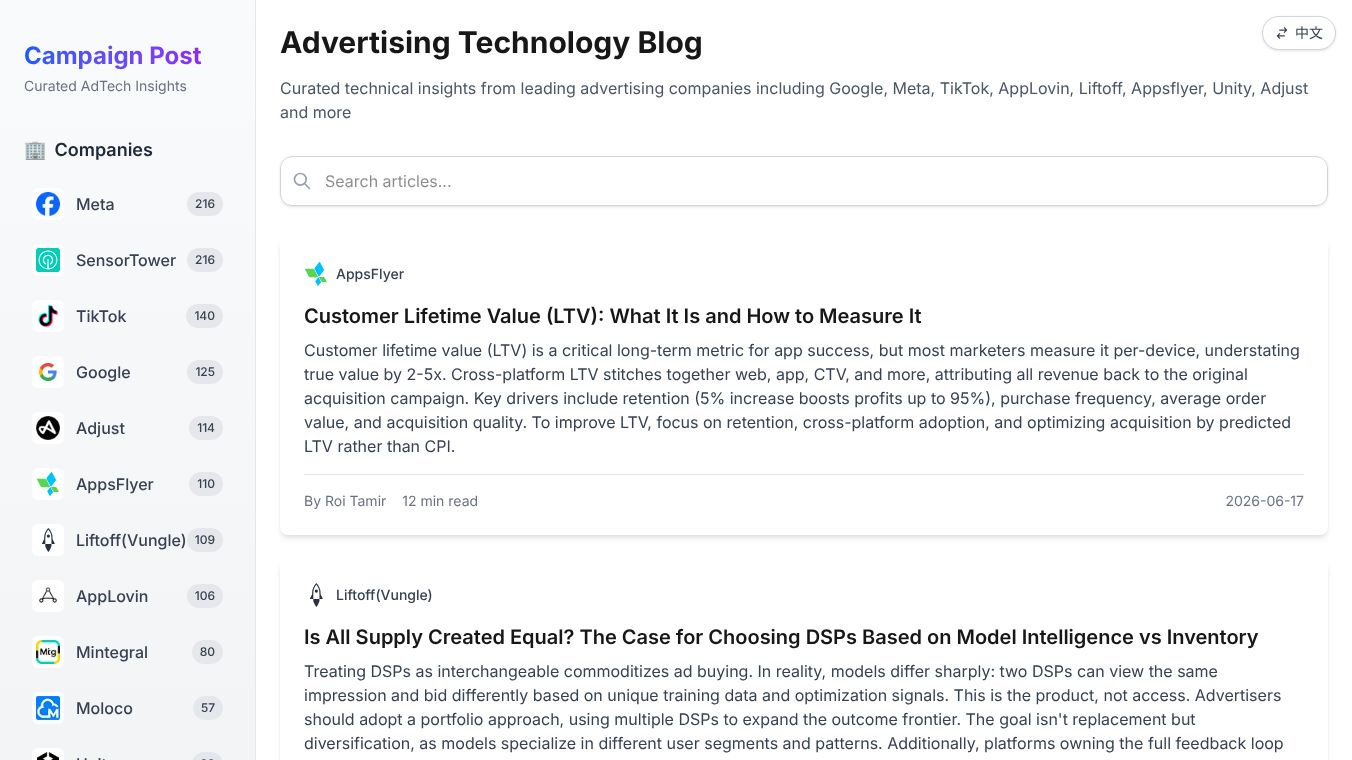Open the Is All Supply Created Equal article
The image size is (1352, 760).
tap(781, 637)
